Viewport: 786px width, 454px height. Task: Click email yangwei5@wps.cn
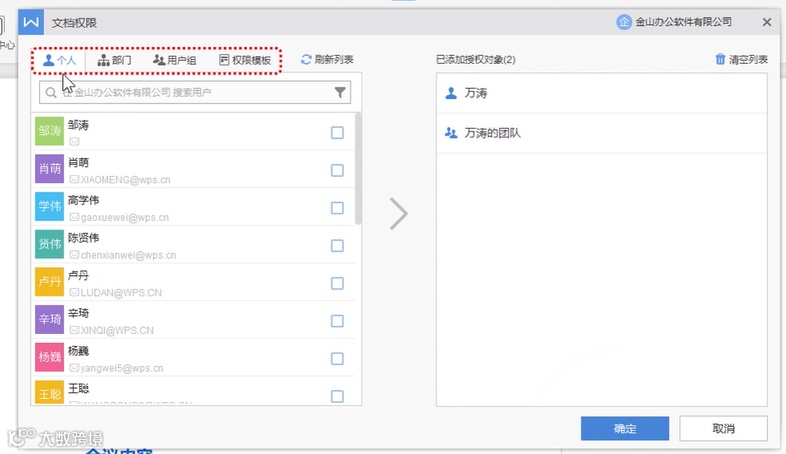click(x=122, y=368)
